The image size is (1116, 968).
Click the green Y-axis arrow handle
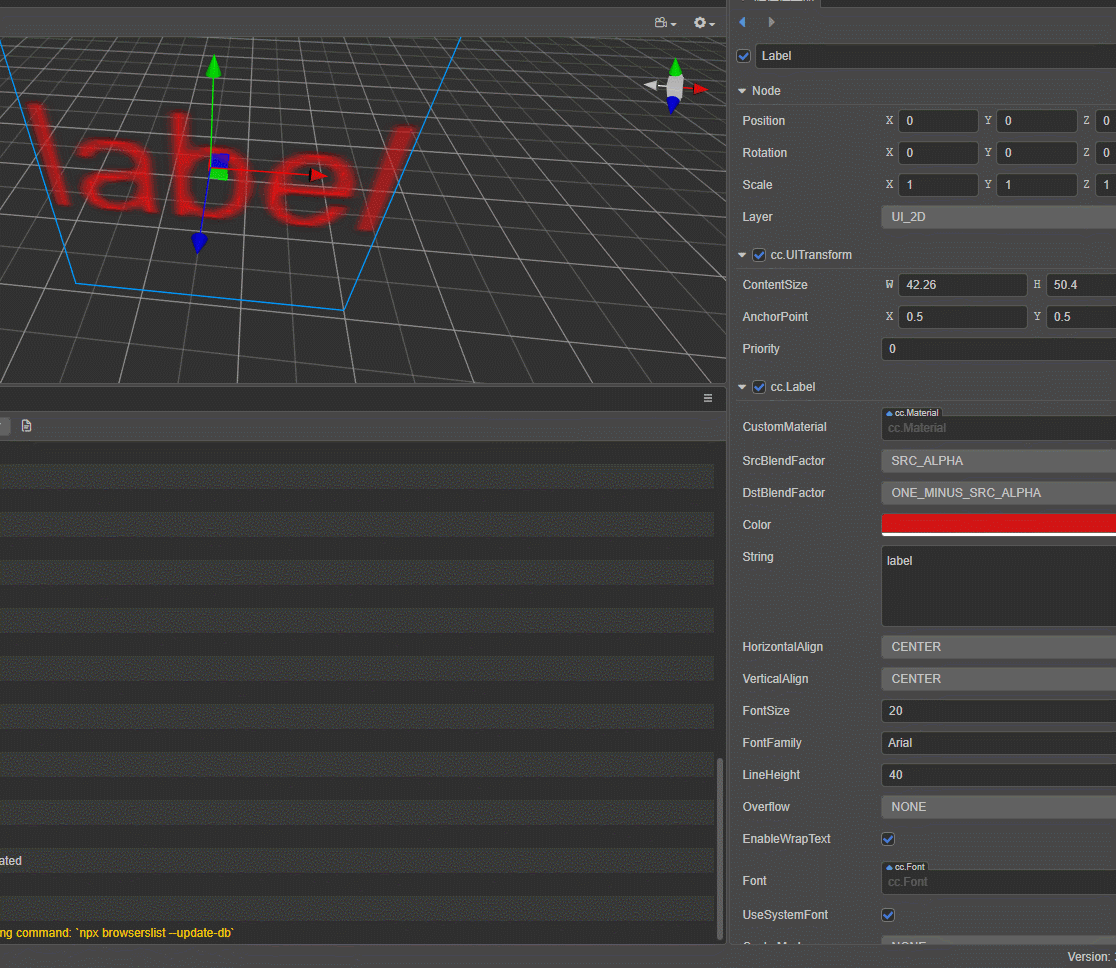point(214,65)
